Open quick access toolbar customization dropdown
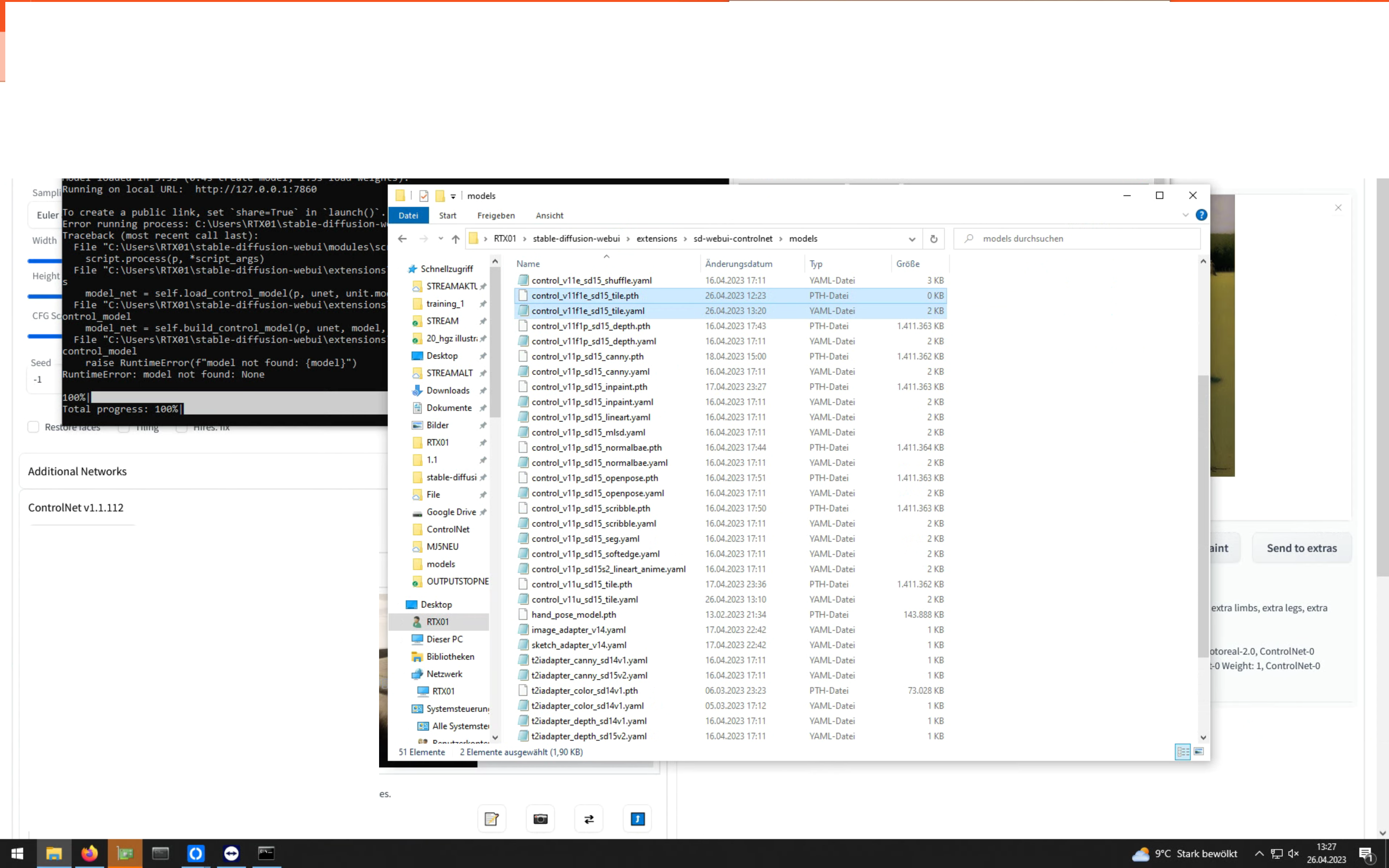This screenshot has height=868, width=1389. click(x=453, y=196)
